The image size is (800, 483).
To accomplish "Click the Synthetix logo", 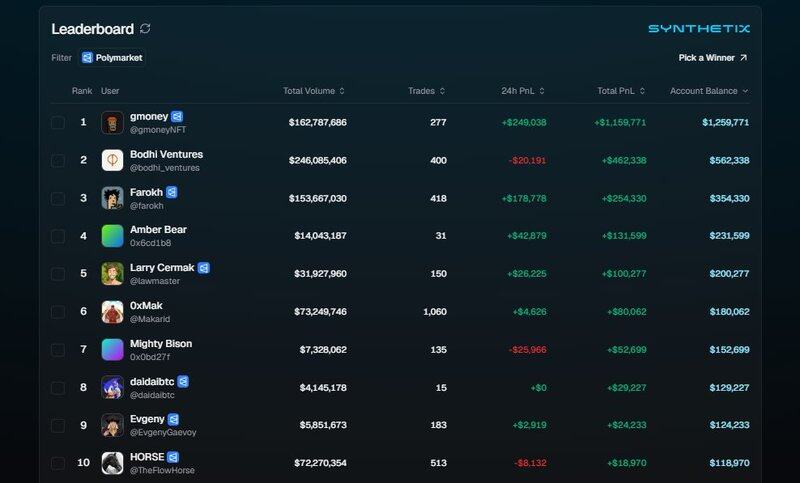I will click(x=698, y=29).
